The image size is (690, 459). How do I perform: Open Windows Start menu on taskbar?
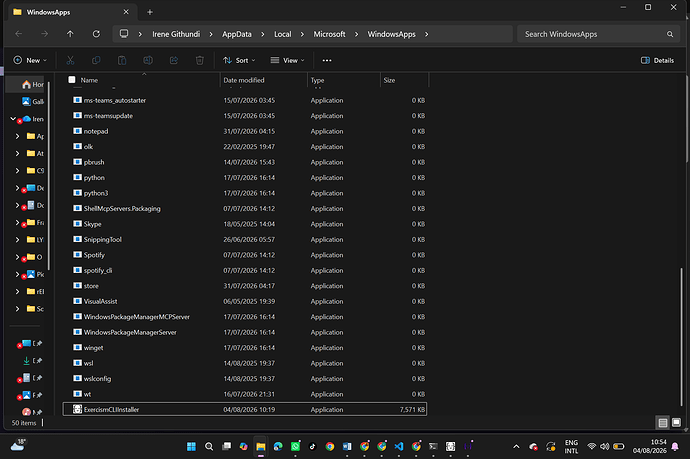[191, 447]
